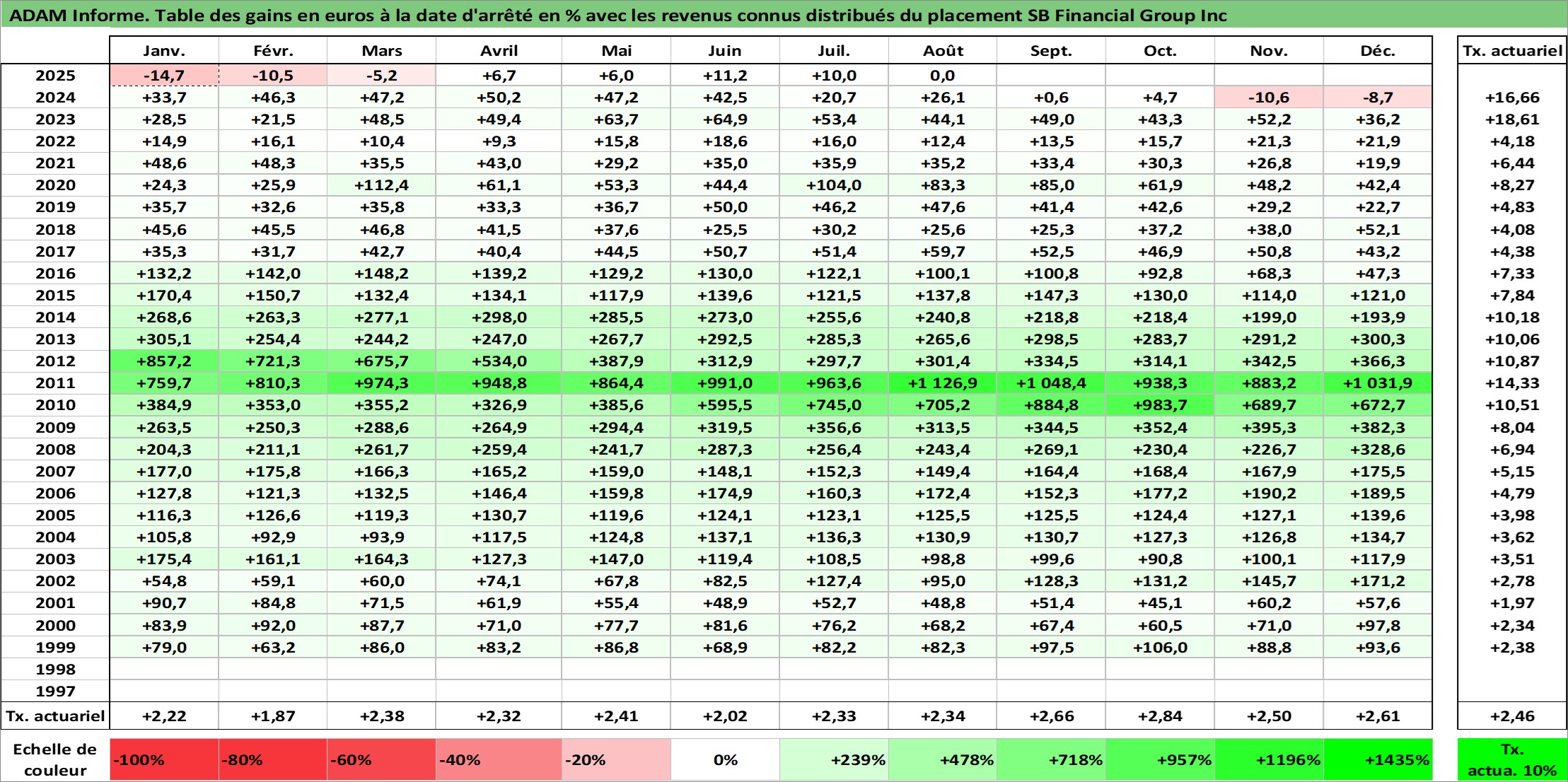Select the value +190,2 in November 2006
Screen dimensions: 1568x782
1269,494
